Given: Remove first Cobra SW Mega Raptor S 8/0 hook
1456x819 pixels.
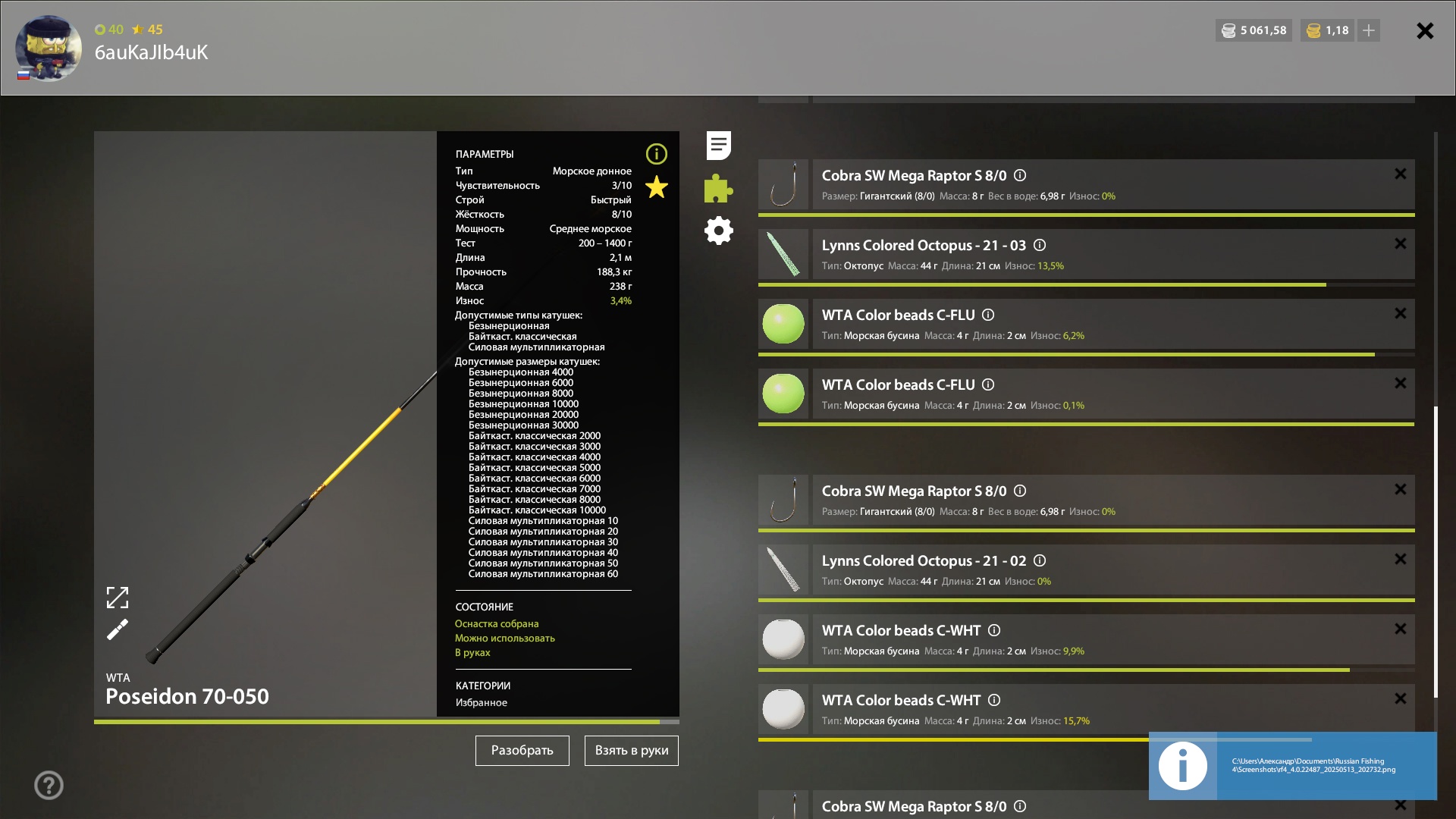Looking at the screenshot, I should 1401,174.
